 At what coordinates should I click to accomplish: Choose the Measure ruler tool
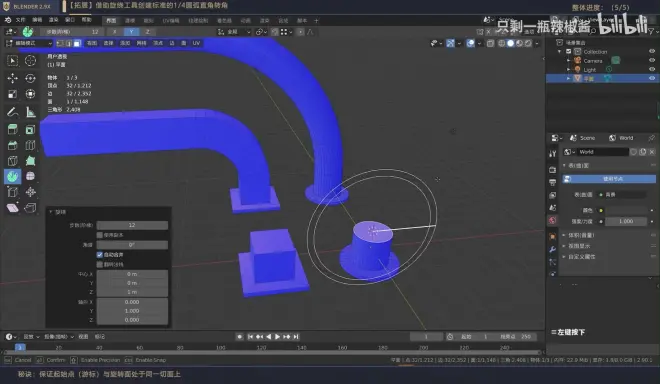click(30, 112)
